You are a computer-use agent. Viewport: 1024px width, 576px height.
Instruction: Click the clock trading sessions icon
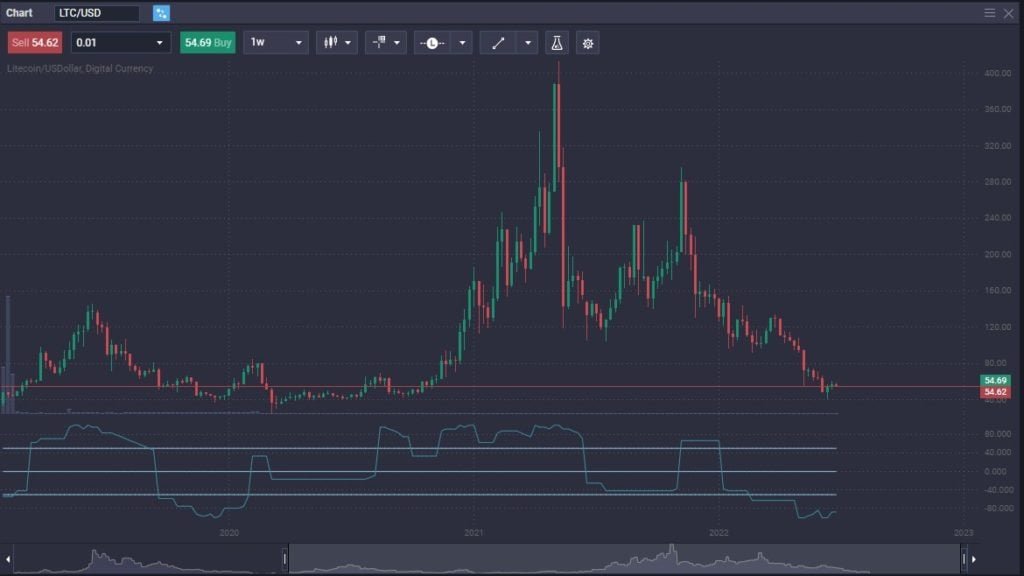pyautogui.click(x=432, y=42)
